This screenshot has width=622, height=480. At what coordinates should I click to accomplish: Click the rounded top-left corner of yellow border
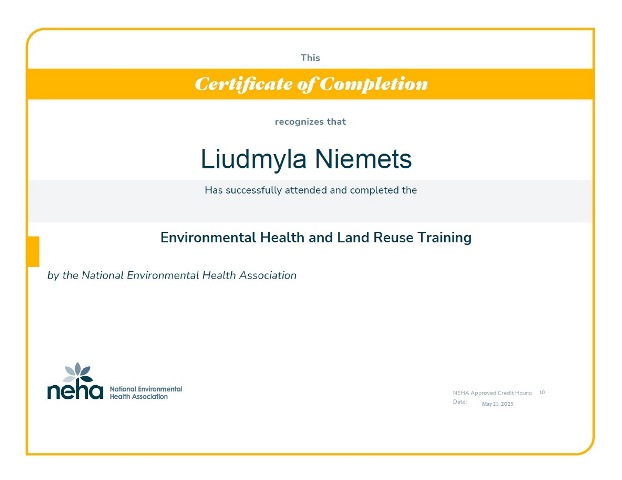pyautogui.click(x=31, y=34)
